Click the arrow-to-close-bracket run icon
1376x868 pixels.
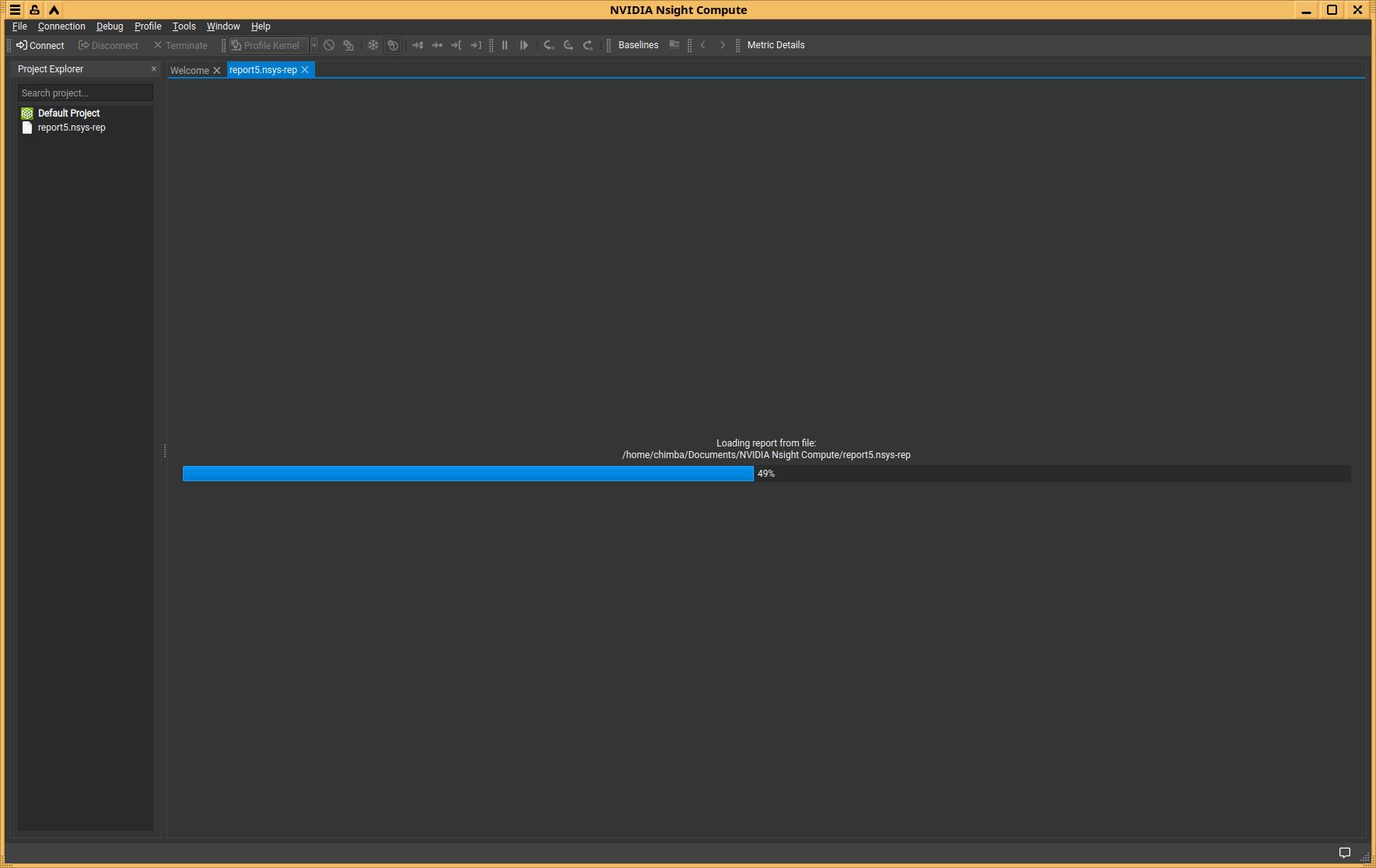point(476,45)
